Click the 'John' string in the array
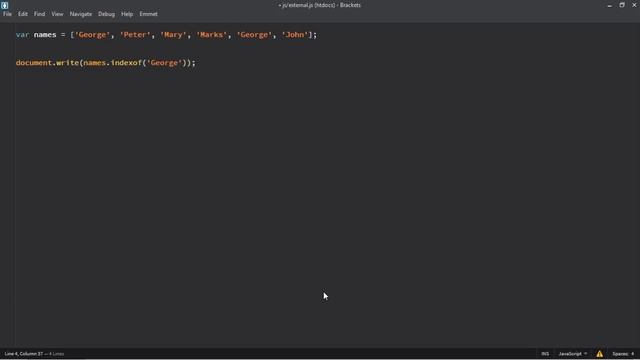Viewport: 640px width, 360px height. pos(294,35)
